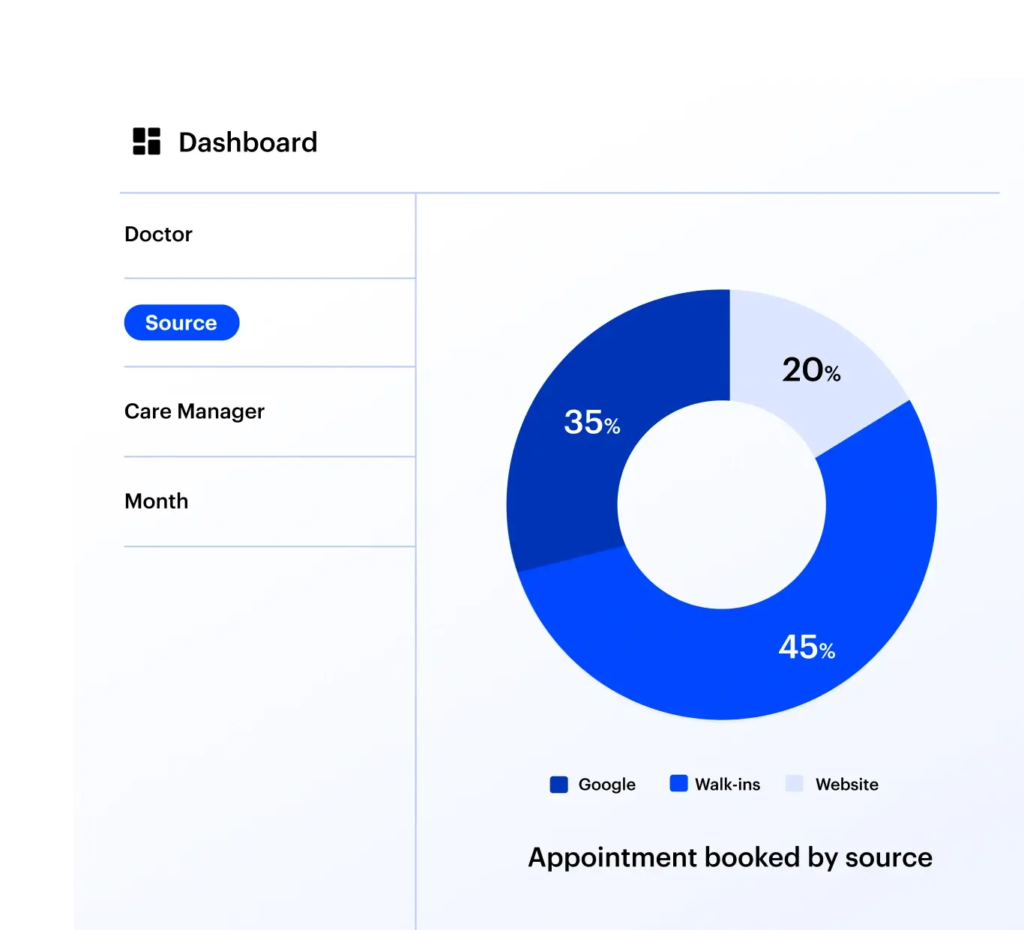Click the empty center of the donut chart
Screen dimensions: 1024x930
pyautogui.click(x=722, y=504)
